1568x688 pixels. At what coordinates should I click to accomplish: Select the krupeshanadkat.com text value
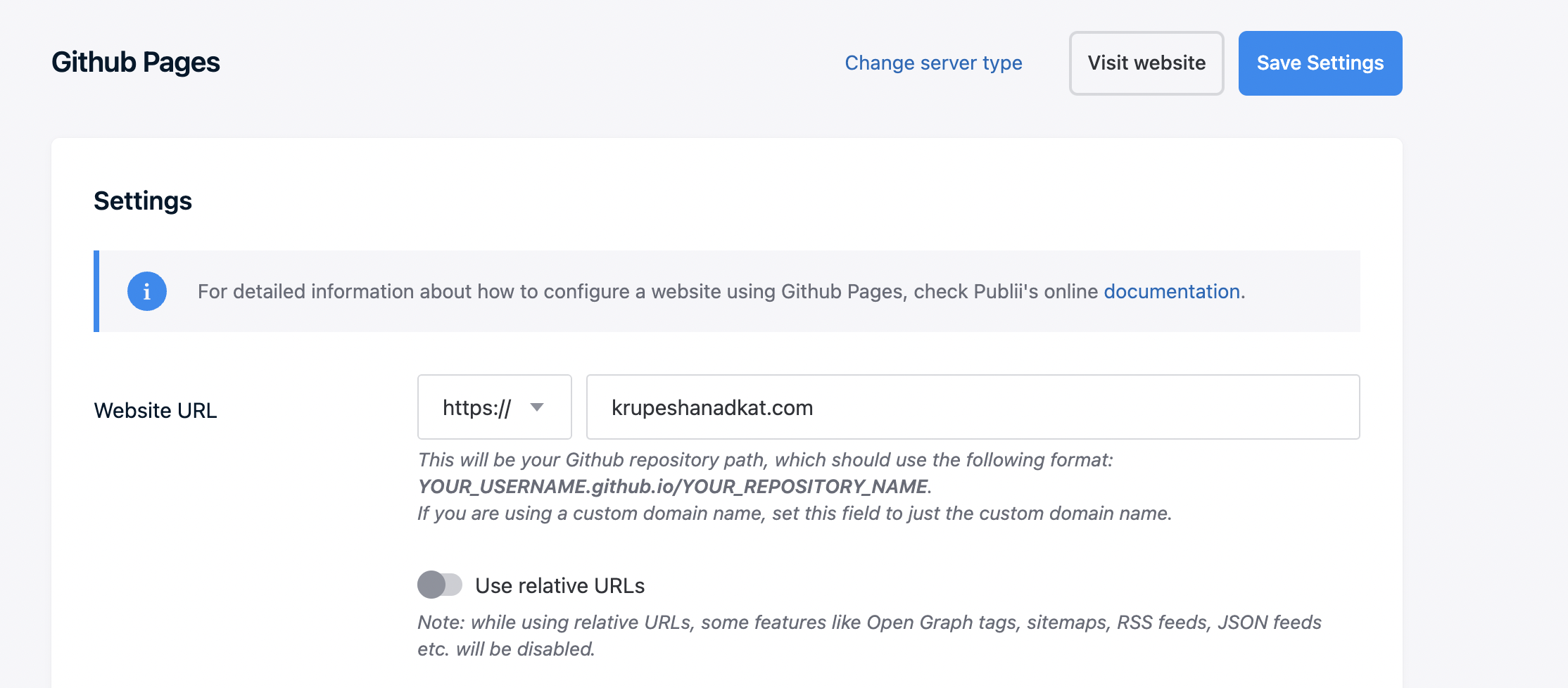point(711,407)
